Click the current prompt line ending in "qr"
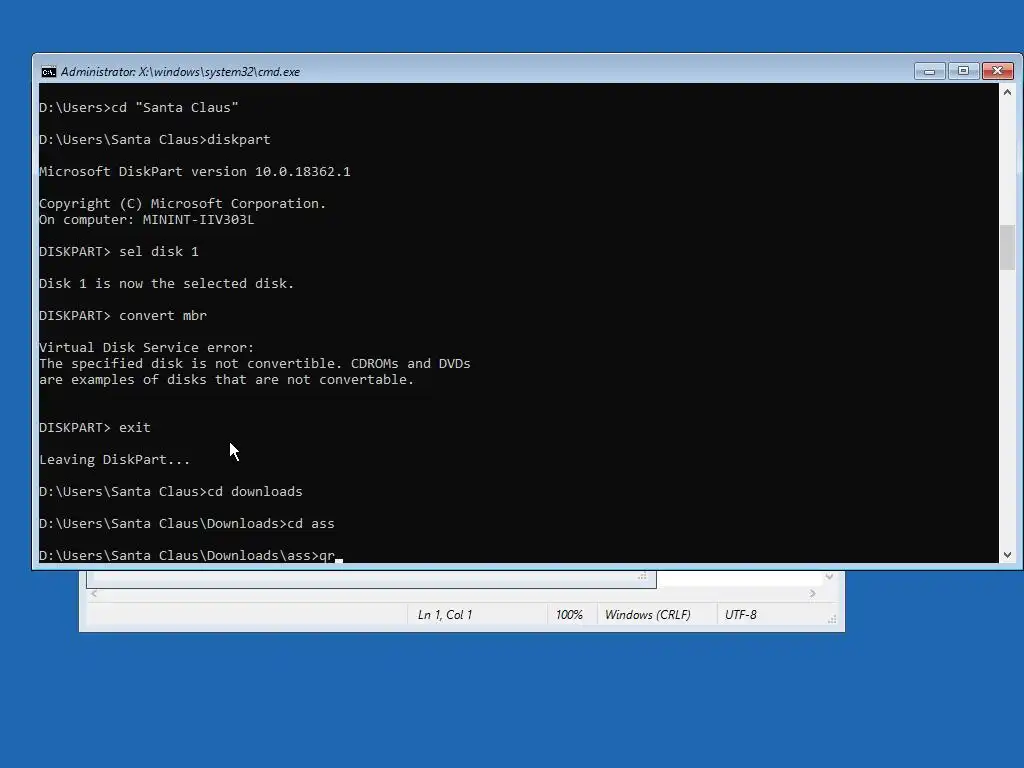Viewport: 1024px width, 768px height. coord(191,555)
